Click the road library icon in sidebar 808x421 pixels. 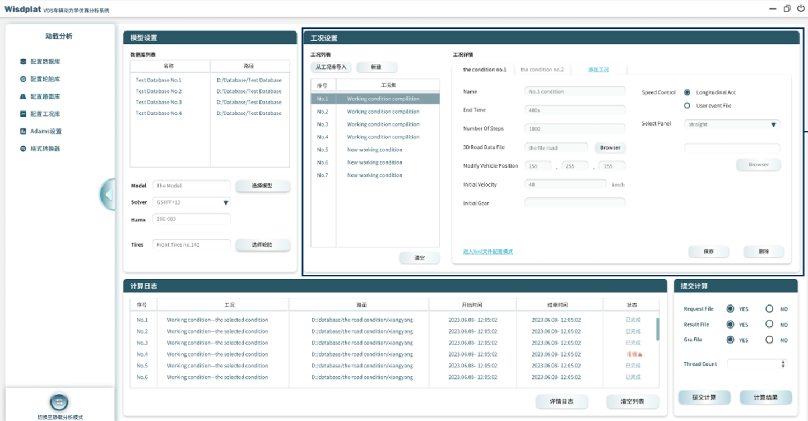tap(22, 97)
